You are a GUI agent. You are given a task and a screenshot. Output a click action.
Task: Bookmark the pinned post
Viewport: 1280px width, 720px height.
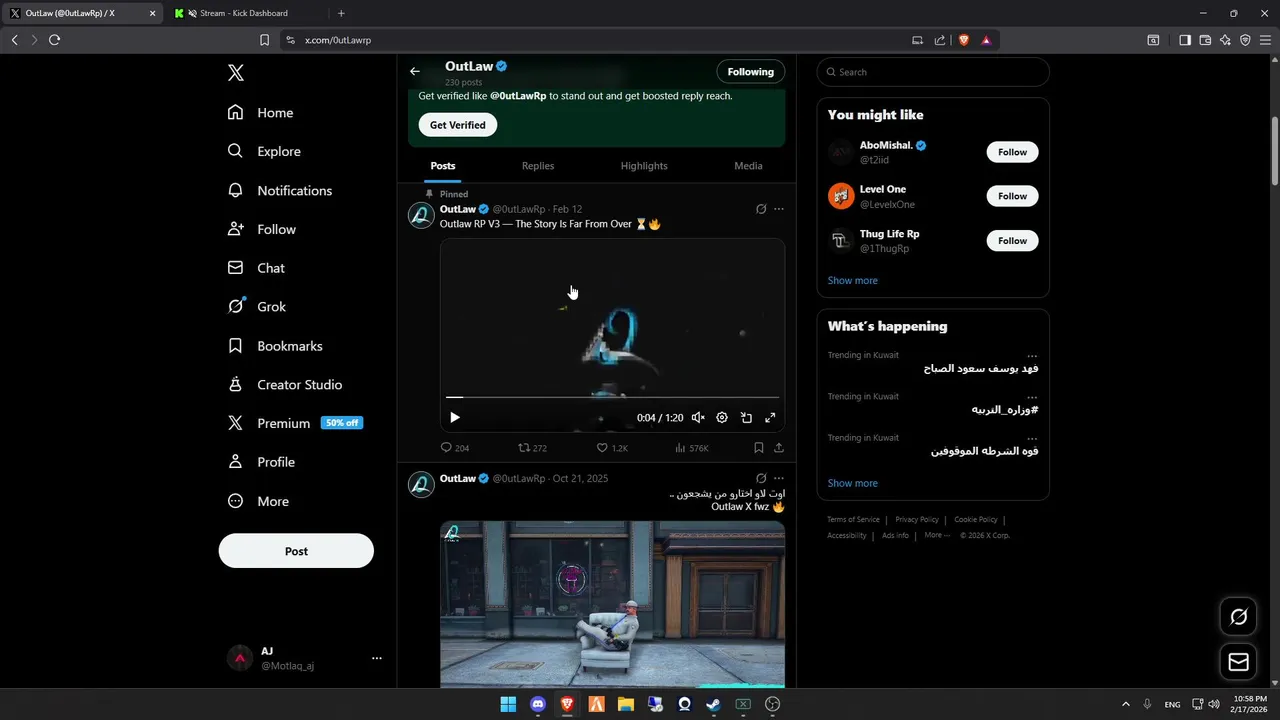coord(759,448)
